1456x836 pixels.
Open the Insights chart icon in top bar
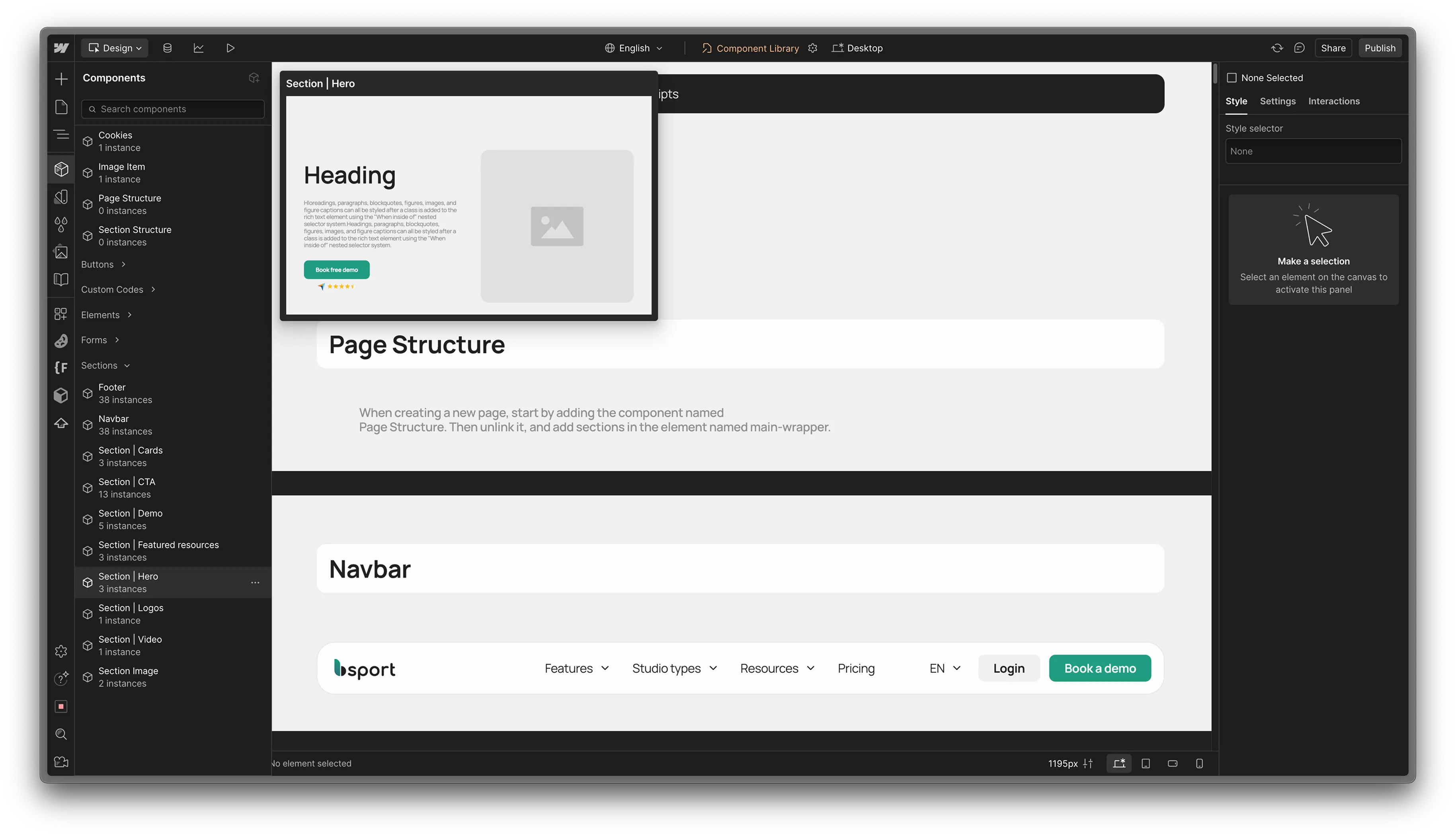tap(199, 48)
